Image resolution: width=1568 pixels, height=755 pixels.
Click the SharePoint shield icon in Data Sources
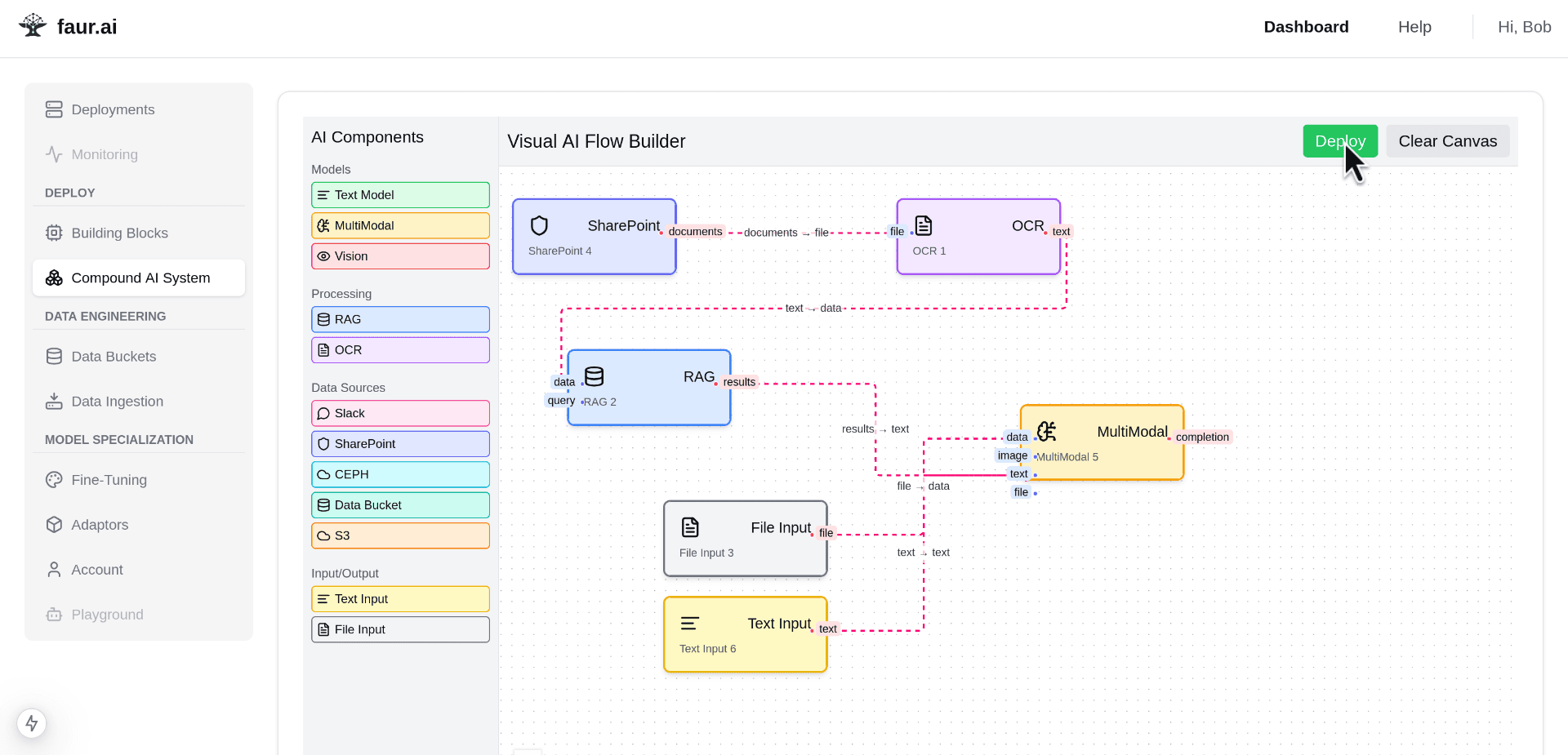click(323, 444)
